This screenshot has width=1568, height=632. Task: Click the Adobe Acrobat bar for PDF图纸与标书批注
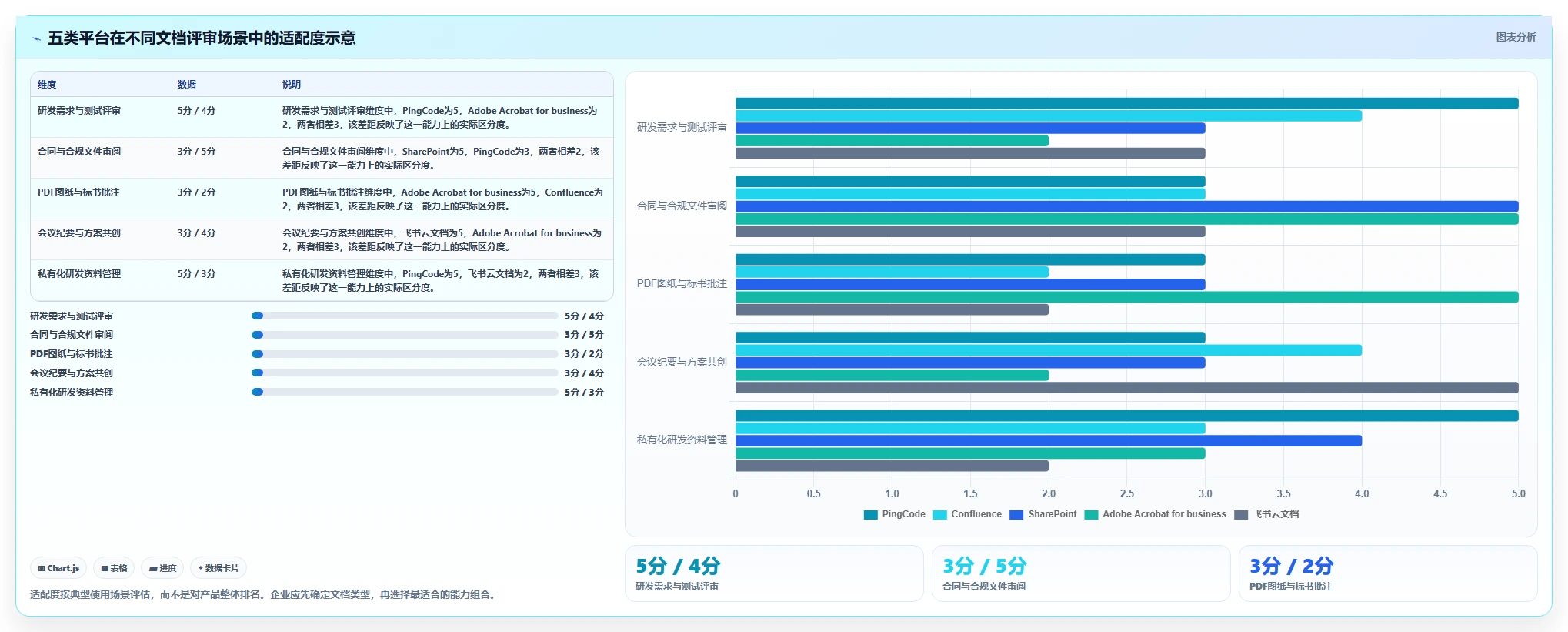pos(1127,297)
